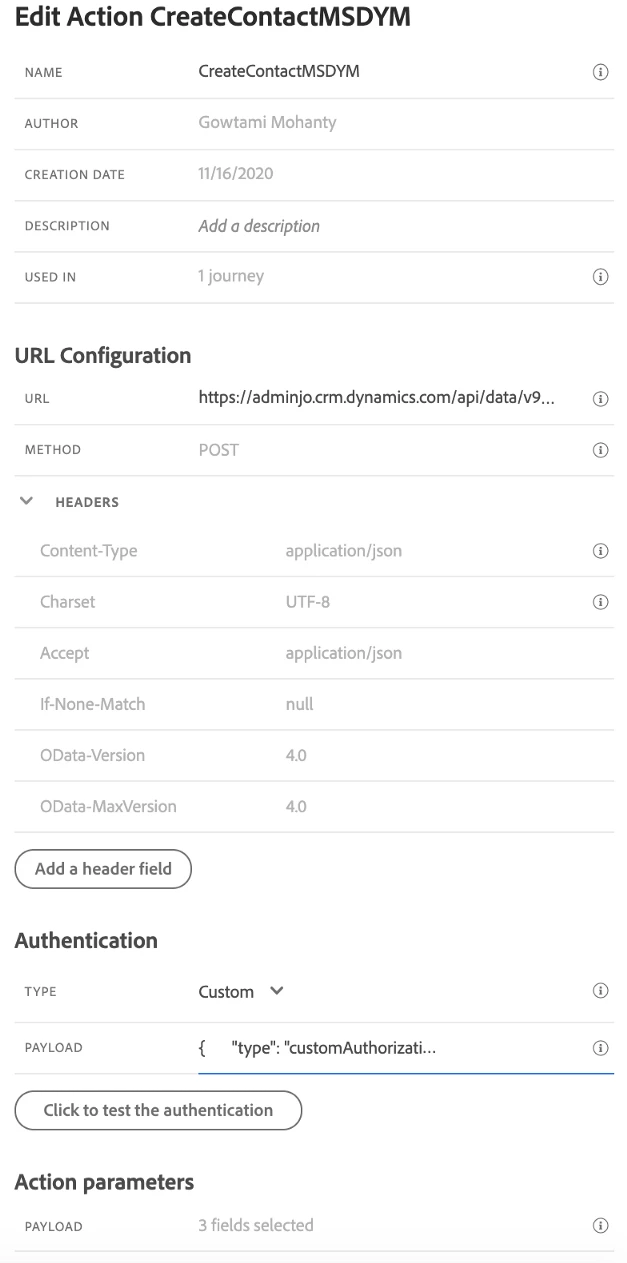Click info icon next to URL field
The image size is (627, 1263).
click(601, 399)
